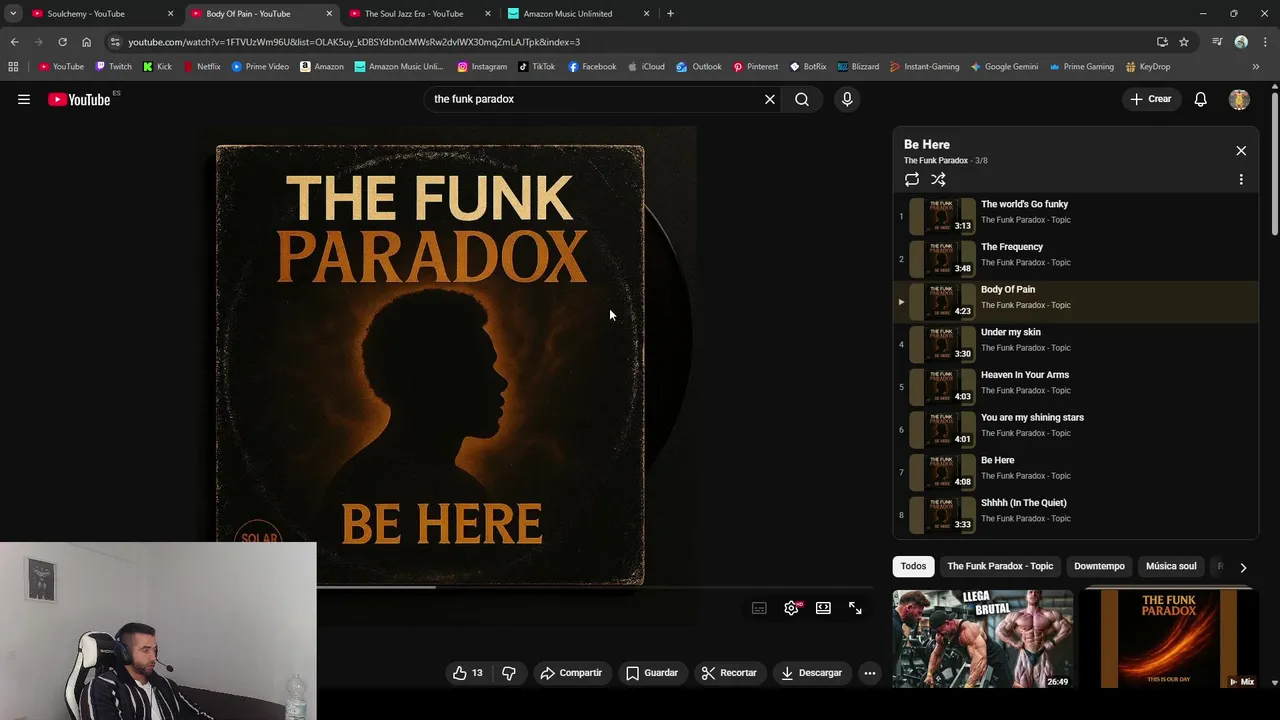1280x720 pixels.
Task: Toggle subtitles in player
Action: click(759, 608)
